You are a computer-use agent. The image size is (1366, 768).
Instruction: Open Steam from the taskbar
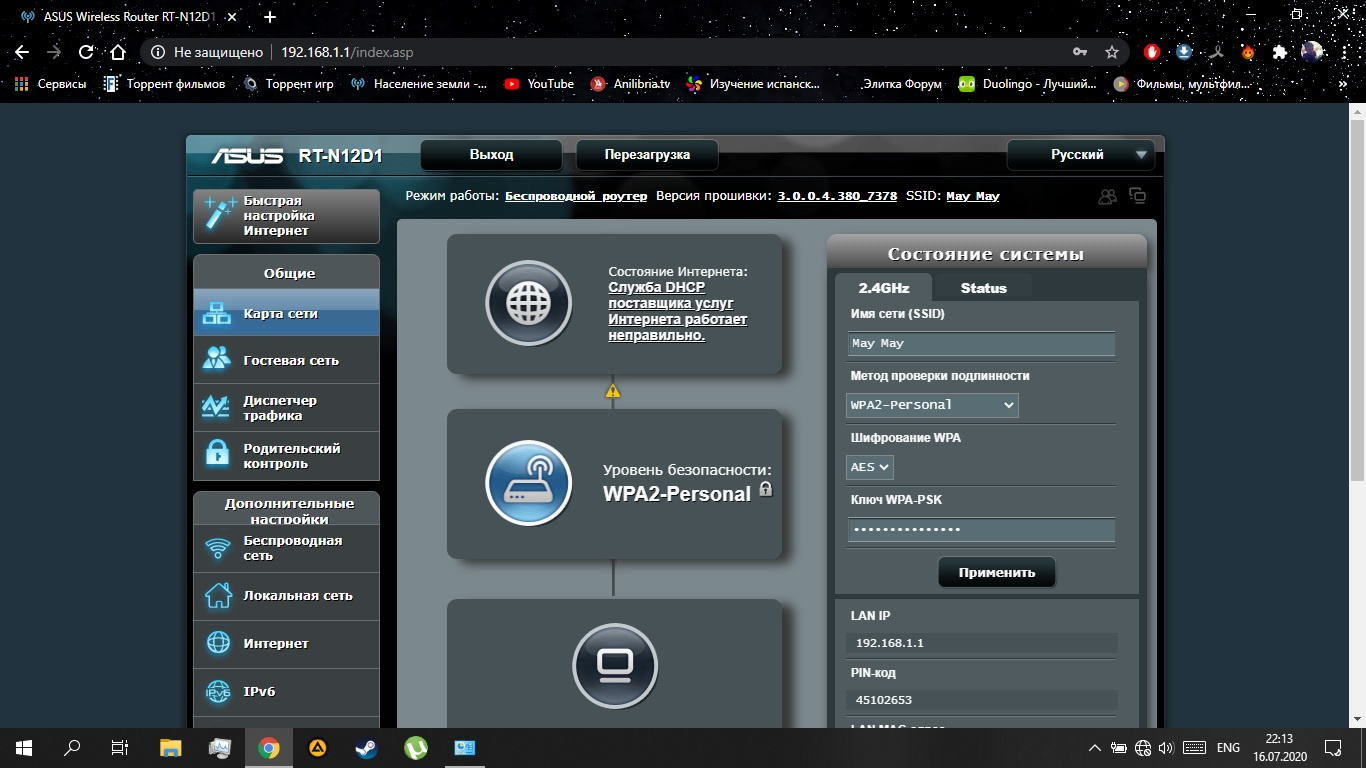(x=365, y=747)
